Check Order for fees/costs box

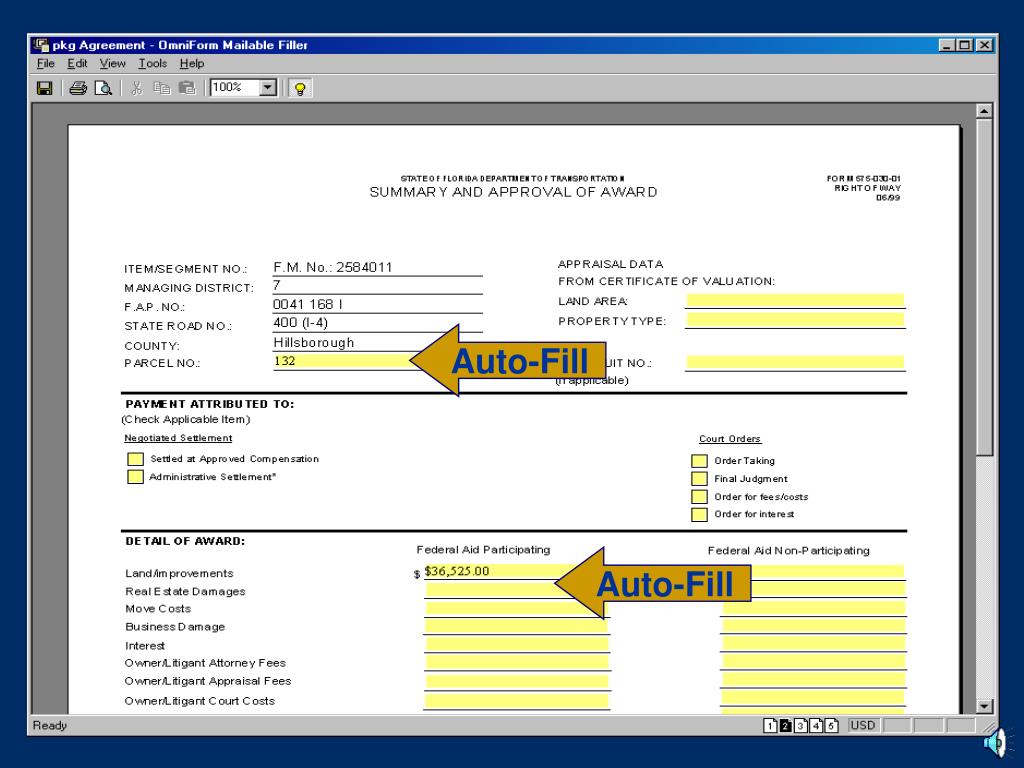coord(699,496)
